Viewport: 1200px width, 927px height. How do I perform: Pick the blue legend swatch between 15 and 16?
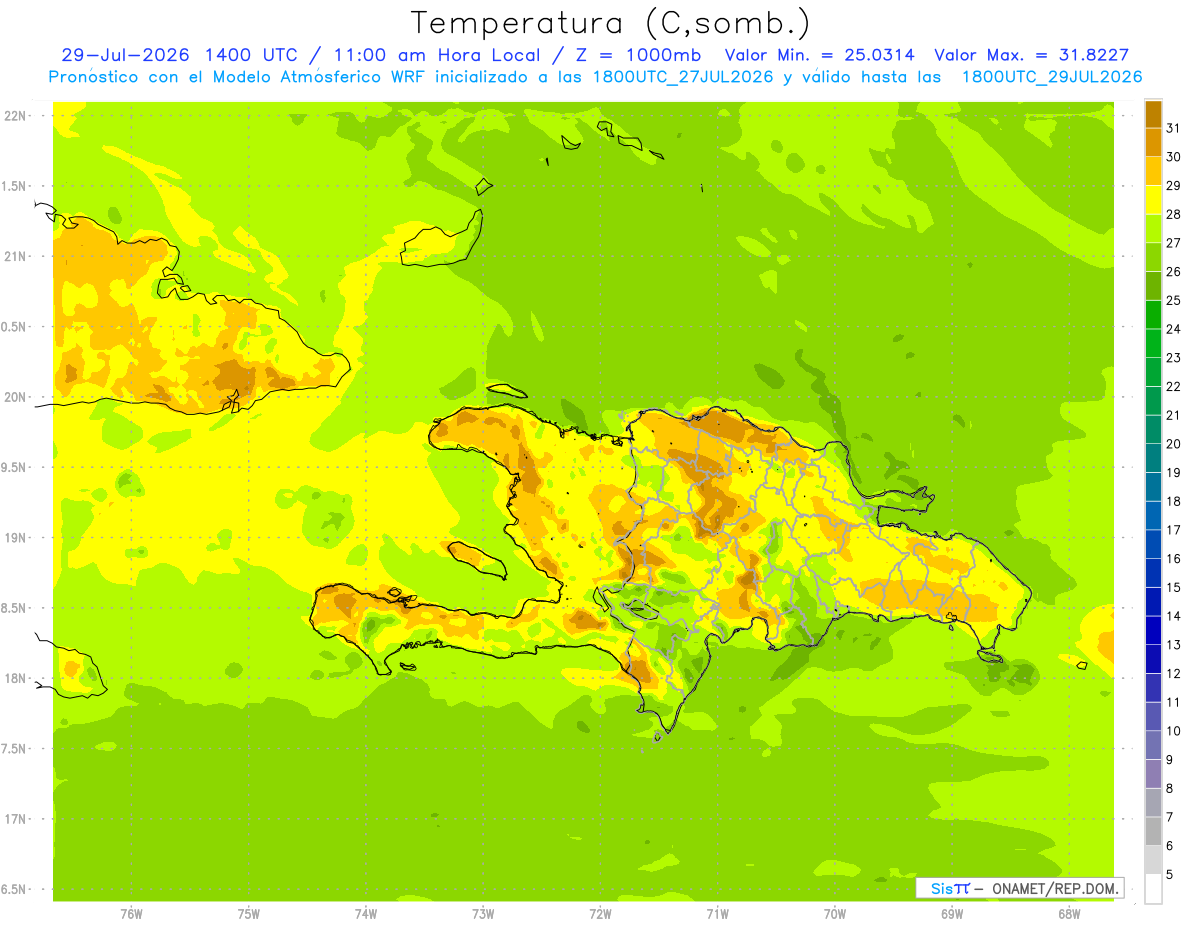tap(1153, 573)
